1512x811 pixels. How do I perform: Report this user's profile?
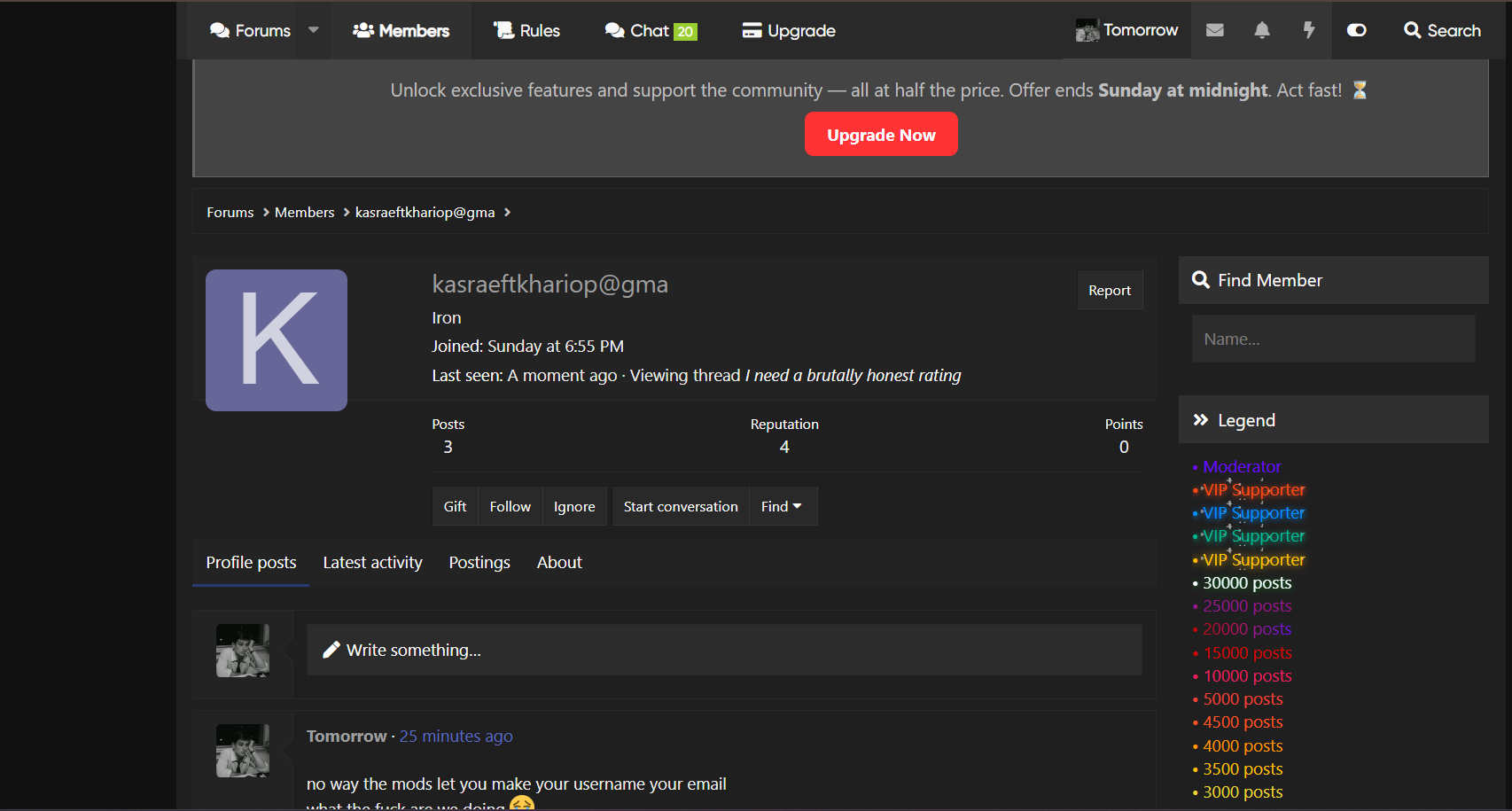tap(1109, 291)
